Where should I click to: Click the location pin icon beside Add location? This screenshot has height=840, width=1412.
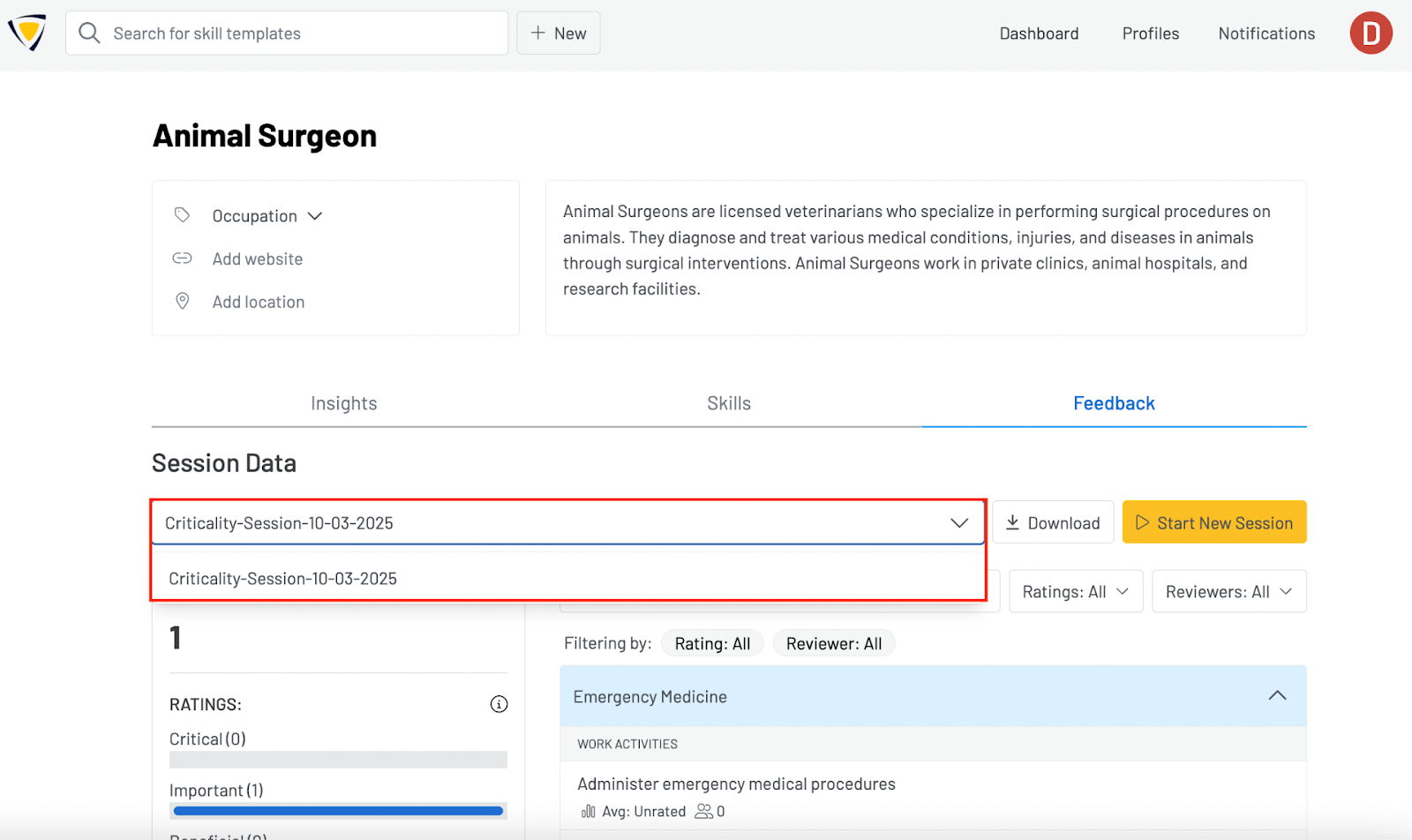tap(182, 301)
